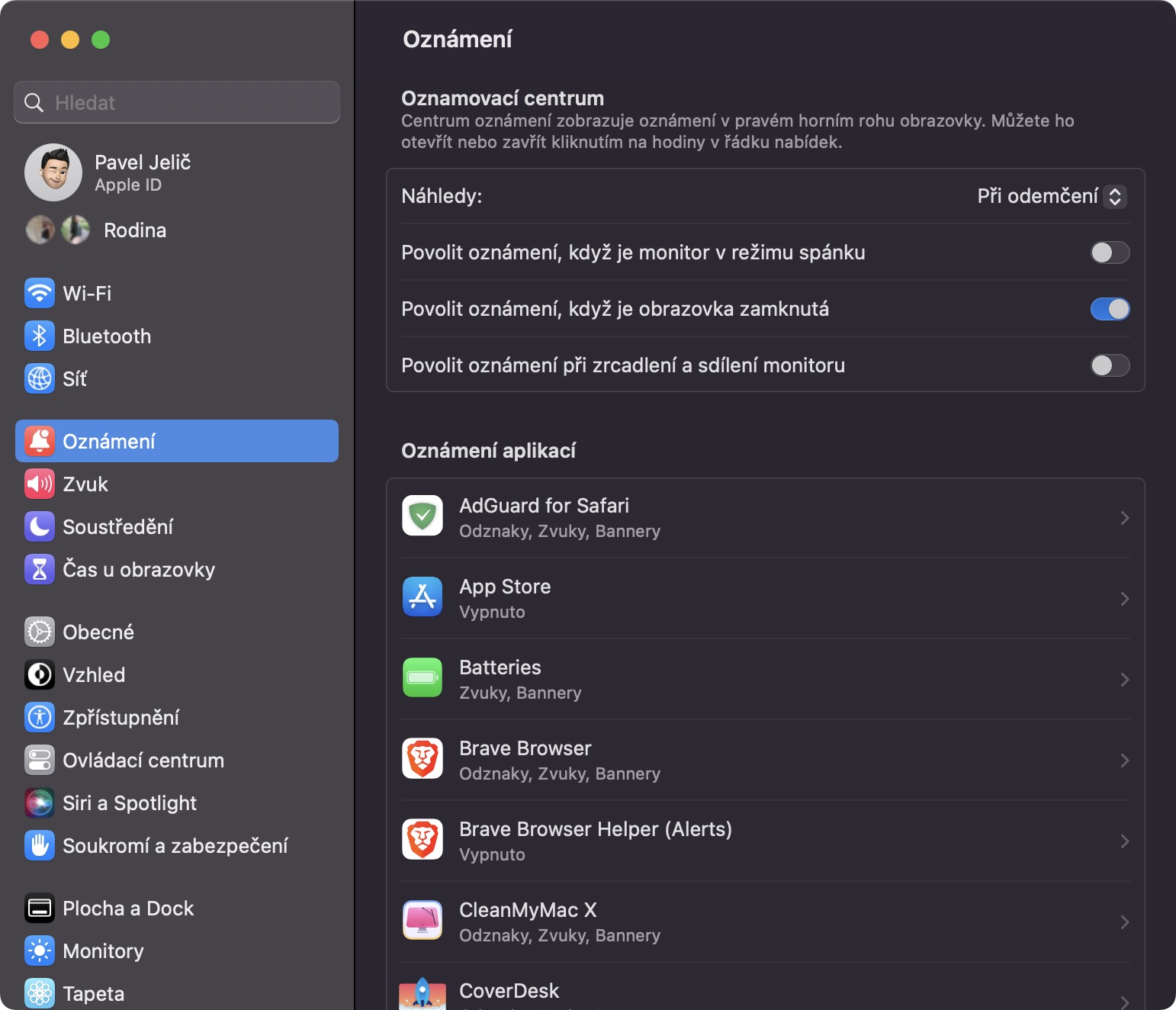Click the Siri a Spotlight icon
The image size is (1176, 1010).
pos(40,803)
